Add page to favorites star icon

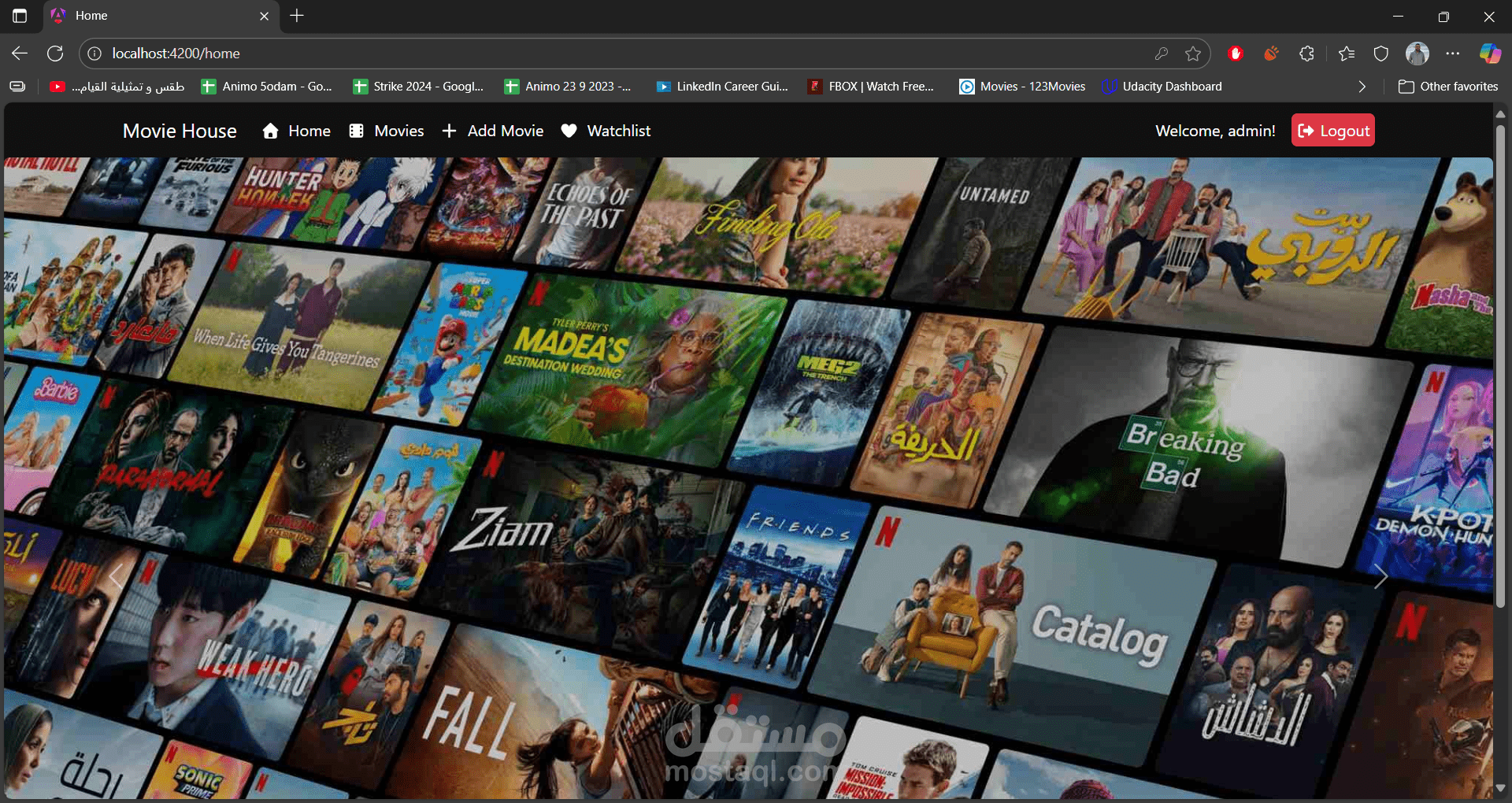click(1193, 54)
